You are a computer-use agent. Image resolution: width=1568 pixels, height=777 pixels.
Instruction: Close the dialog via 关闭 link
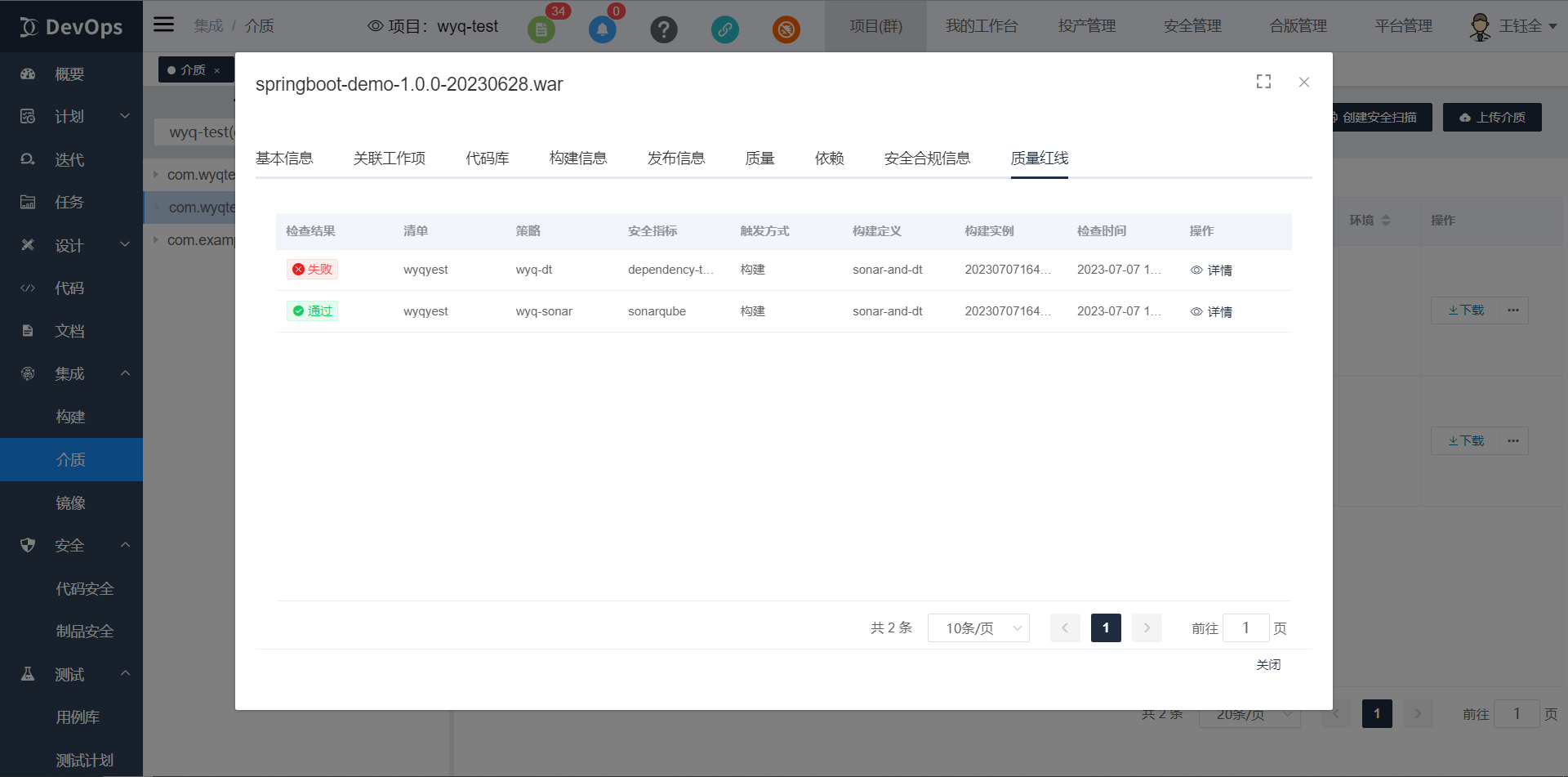pos(1268,664)
